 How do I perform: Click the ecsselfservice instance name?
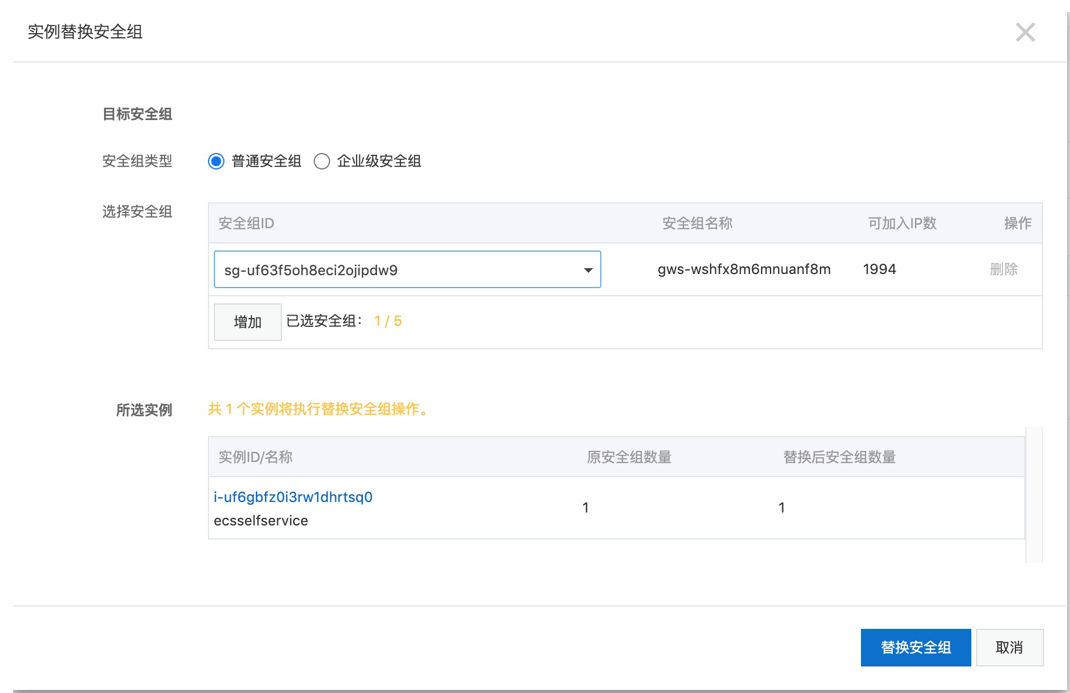261,521
